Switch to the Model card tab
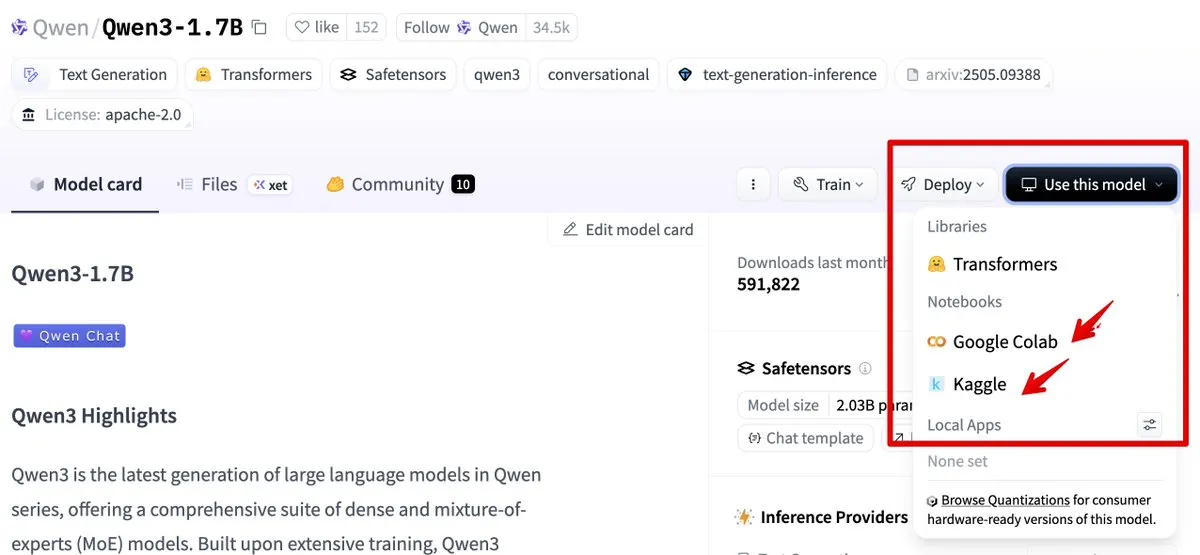The height and width of the screenshot is (555, 1200). (86, 185)
